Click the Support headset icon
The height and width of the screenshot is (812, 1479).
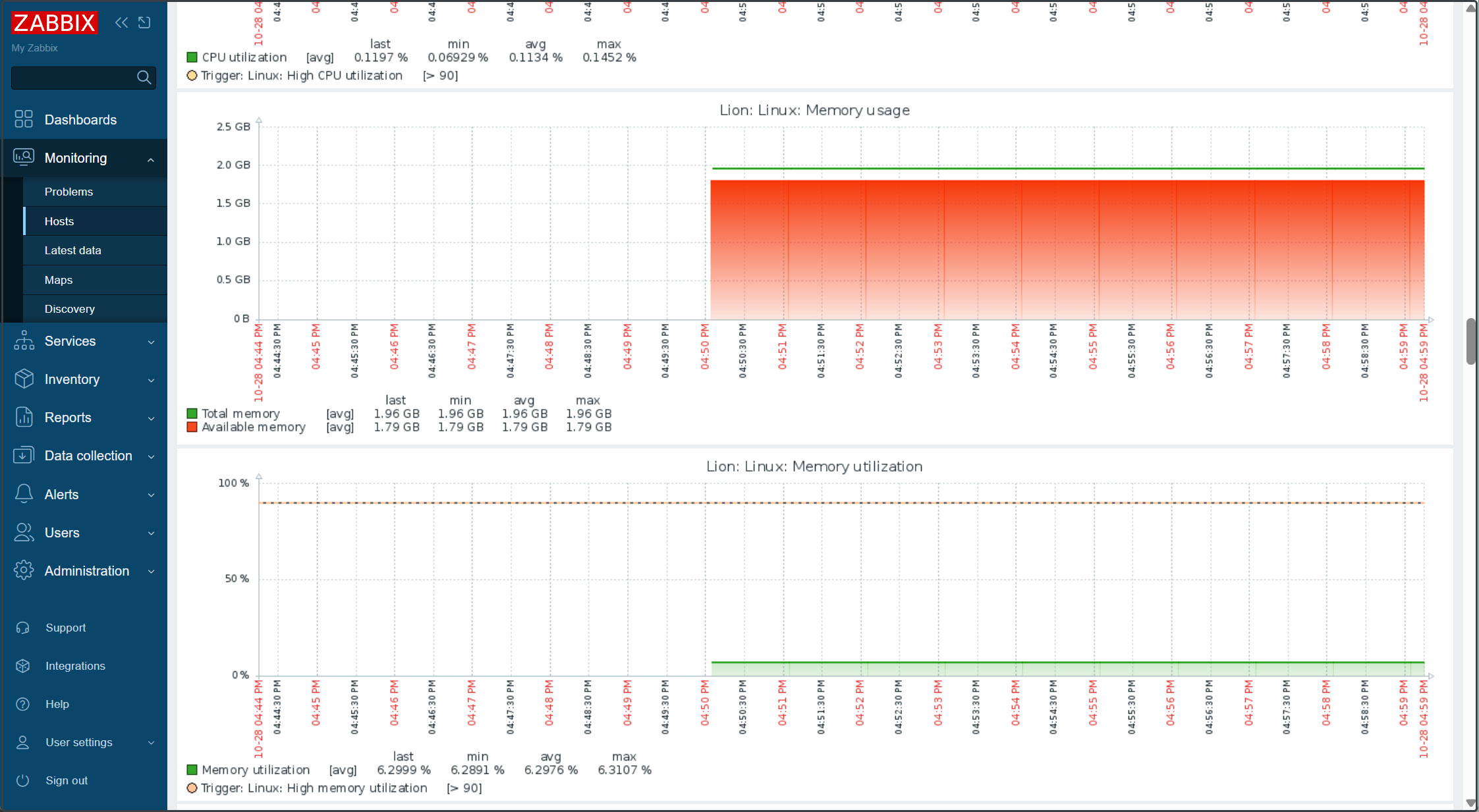23,628
